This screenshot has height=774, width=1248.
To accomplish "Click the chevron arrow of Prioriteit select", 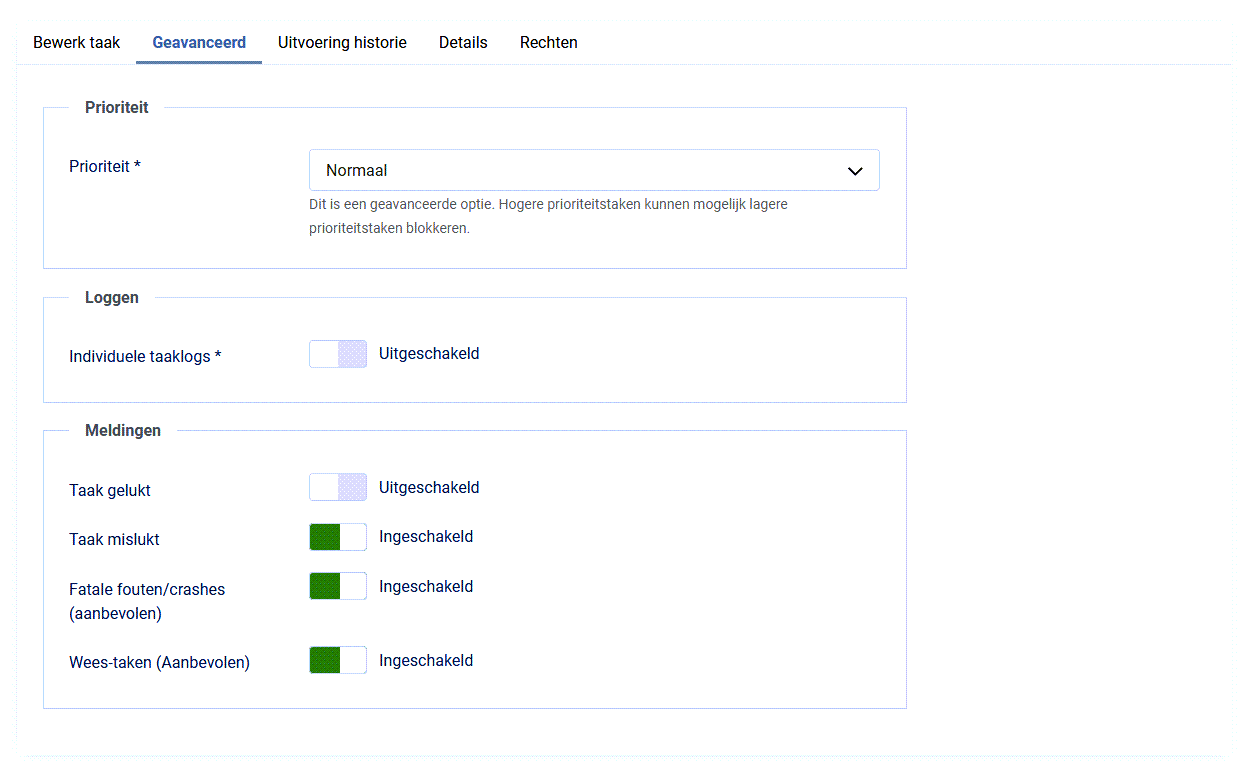I will [x=855, y=171].
